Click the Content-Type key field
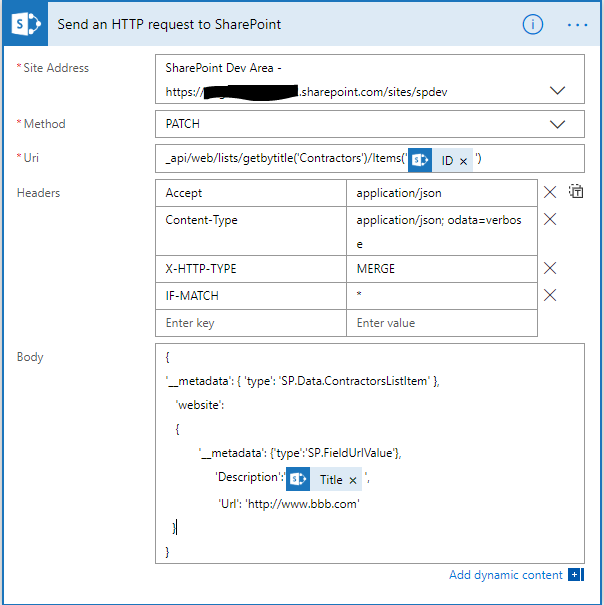 coord(251,231)
